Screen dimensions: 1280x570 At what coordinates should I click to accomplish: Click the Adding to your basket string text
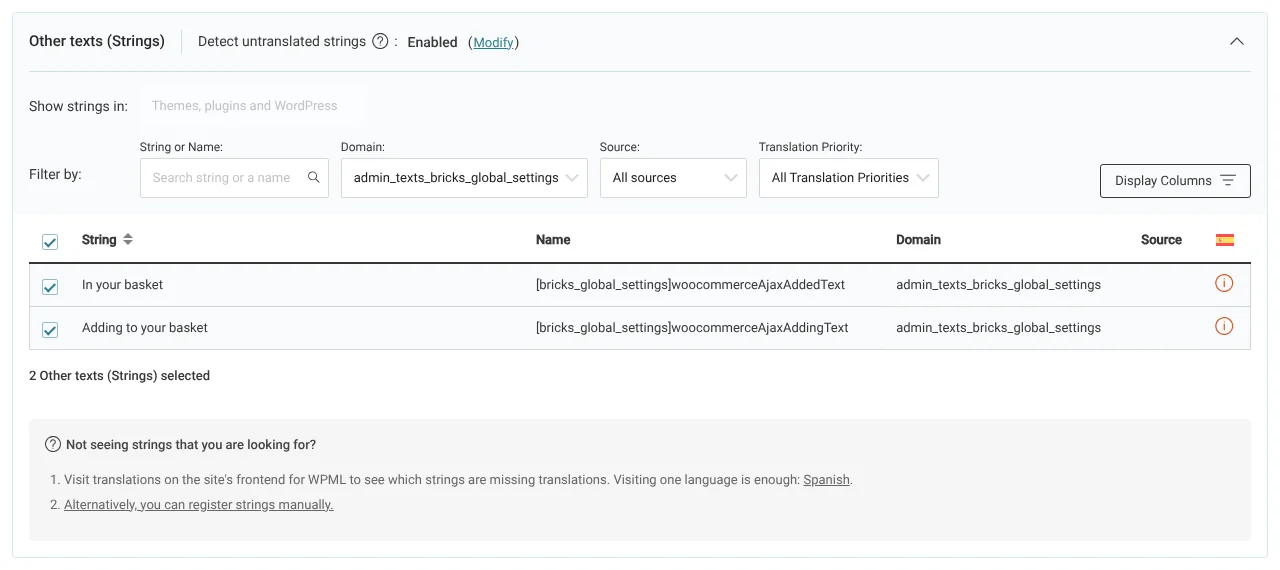[x=145, y=328]
